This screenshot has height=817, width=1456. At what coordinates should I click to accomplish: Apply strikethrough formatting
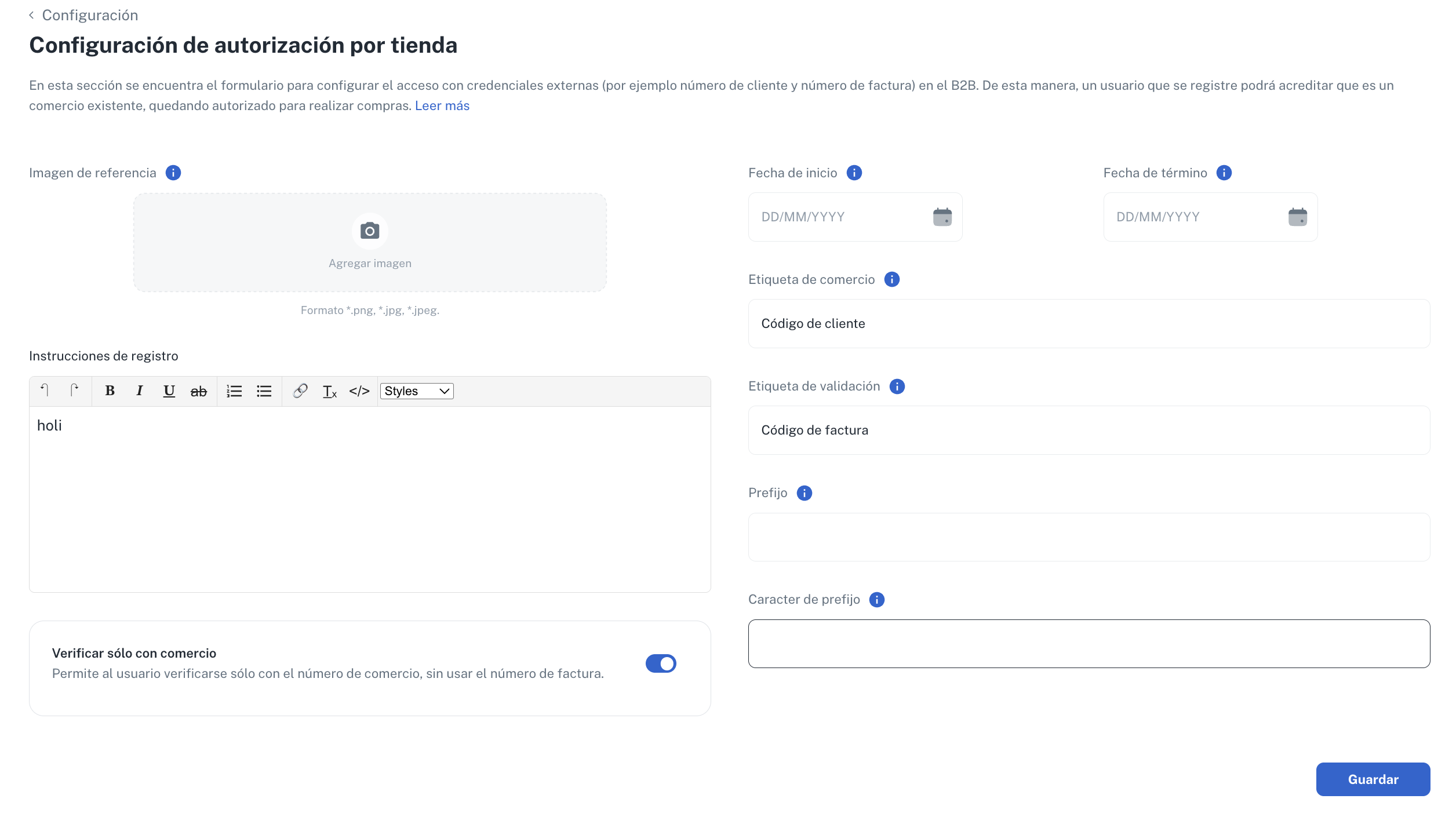(198, 392)
